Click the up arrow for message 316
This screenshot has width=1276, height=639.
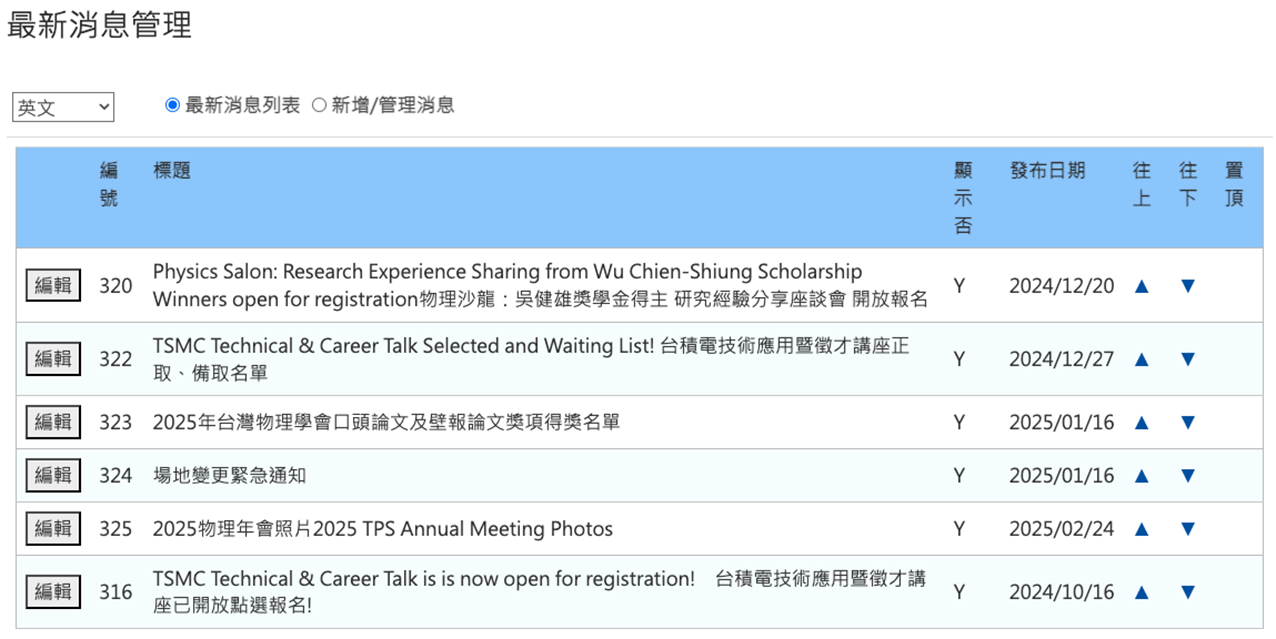coord(1141,593)
